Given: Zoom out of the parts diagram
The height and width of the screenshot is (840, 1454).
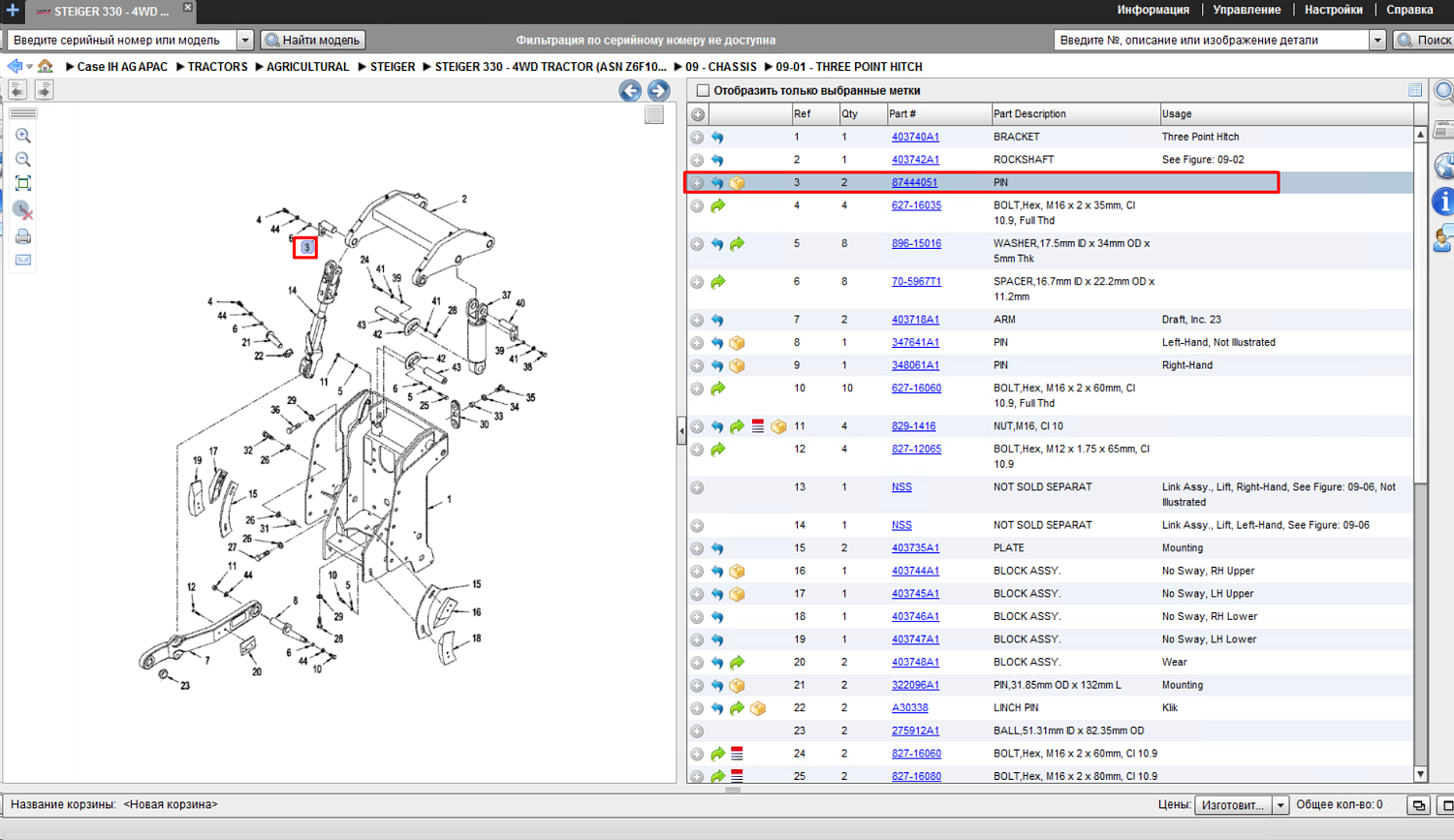Looking at the screenshot, I should (x=23, y=160).
